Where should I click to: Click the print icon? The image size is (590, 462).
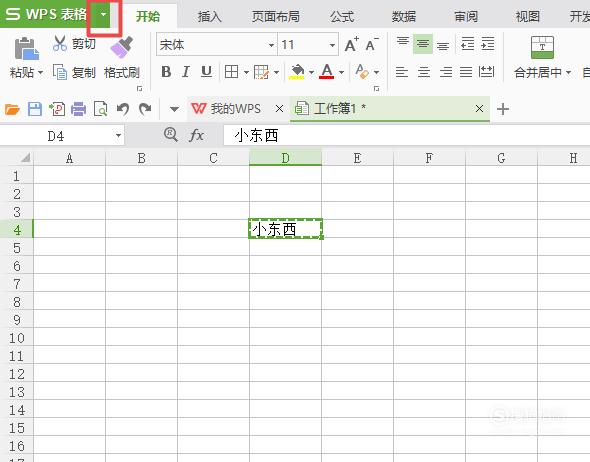click(x=78, y=109)
